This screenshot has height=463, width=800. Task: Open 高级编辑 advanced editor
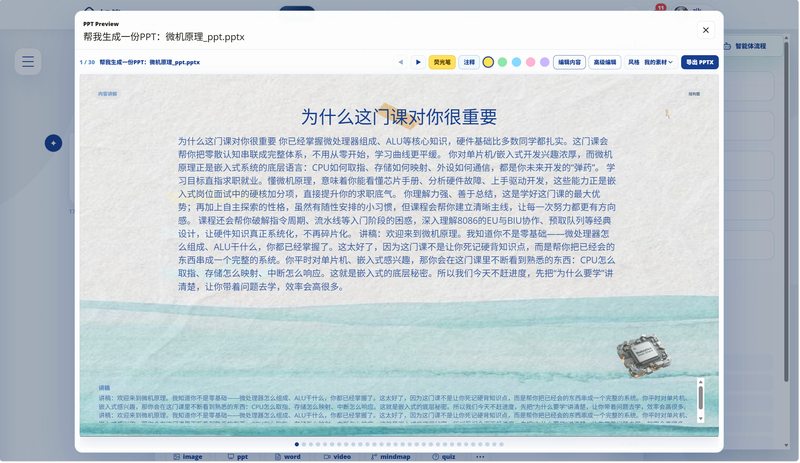pyautogui.click(x=605, y=62)
